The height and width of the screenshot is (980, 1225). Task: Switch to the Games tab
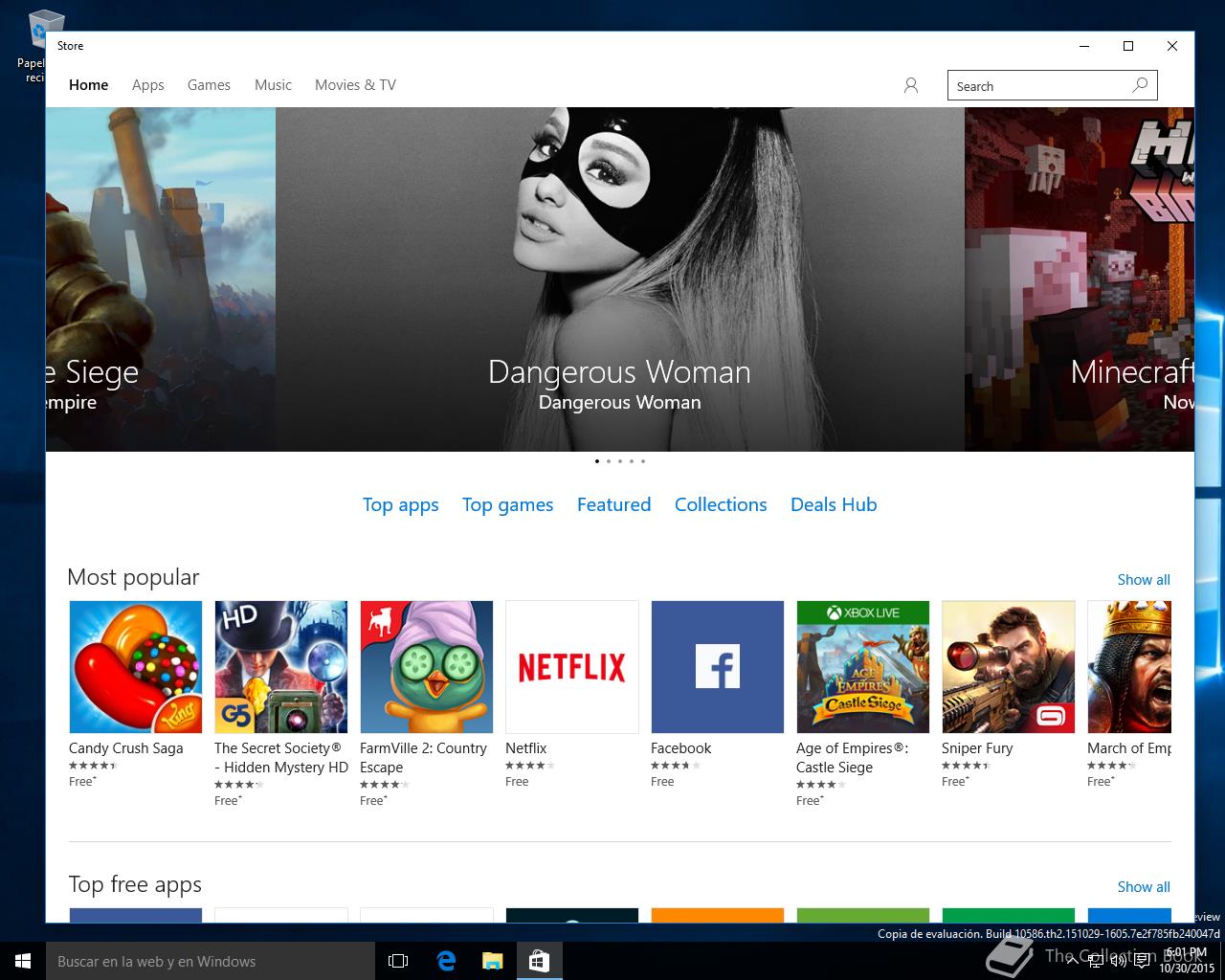(x=209, y=85)
